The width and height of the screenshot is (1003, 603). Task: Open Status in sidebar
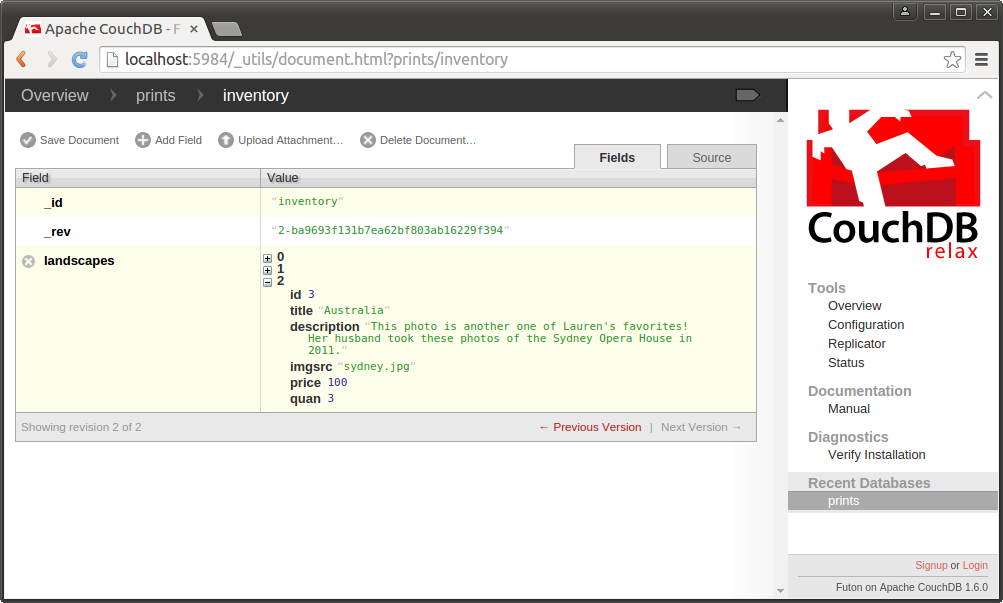[x=846, y=363]
